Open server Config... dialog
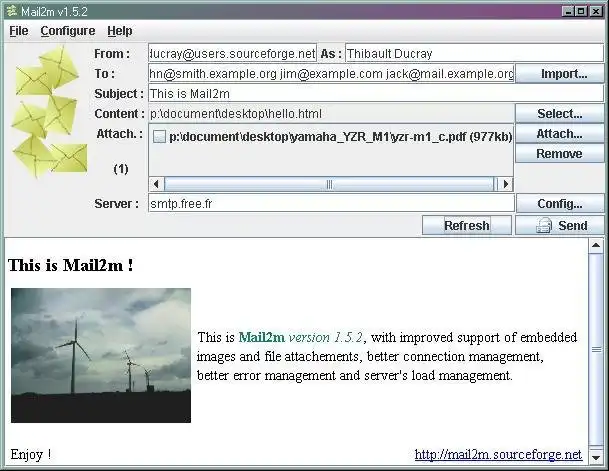 click(x=560, y=203)
